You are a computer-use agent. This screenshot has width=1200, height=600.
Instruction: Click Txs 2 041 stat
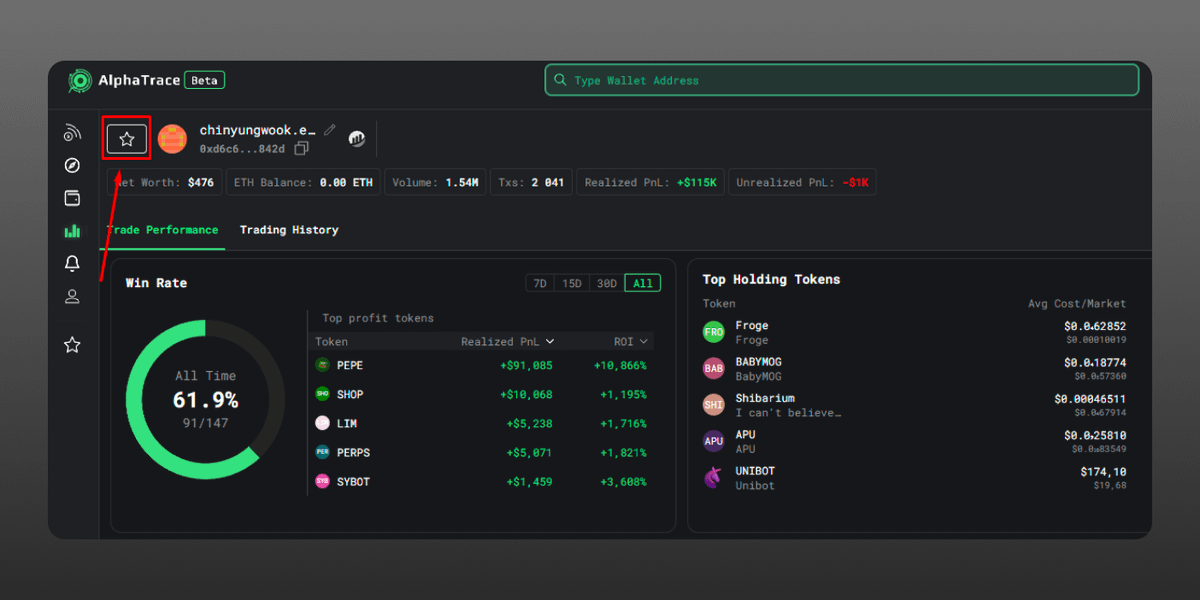[x=530, y=182]
